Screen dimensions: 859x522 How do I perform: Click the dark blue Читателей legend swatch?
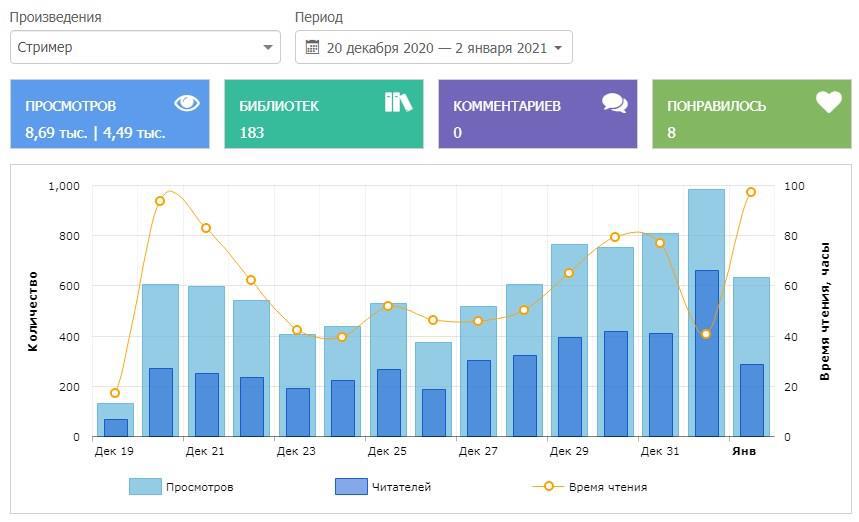tap(351, 487)
